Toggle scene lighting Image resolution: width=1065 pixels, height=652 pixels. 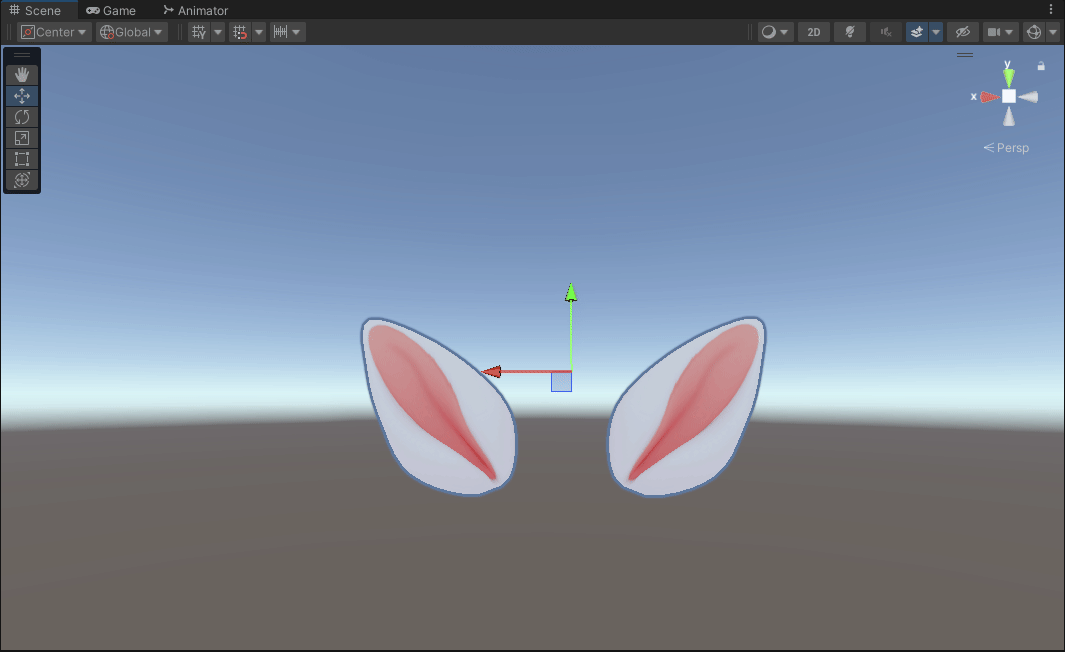pyautogui.click(x=850, y=32)
